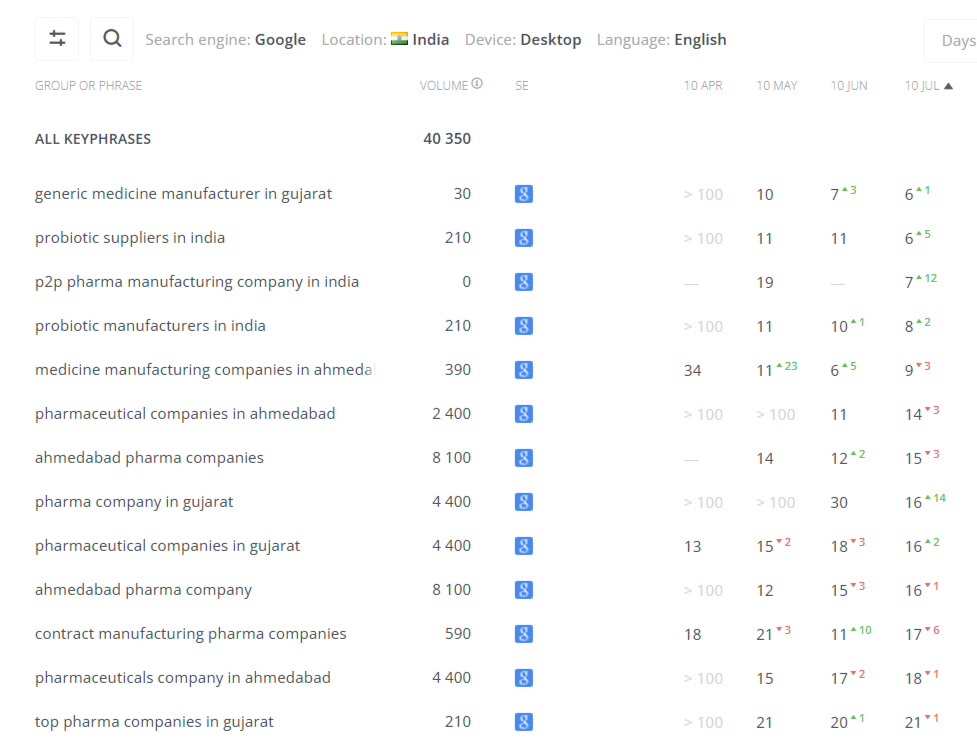Image resolution: width=977 pixels, height=744 pixels.
Task: Click volume 2 400 for pharmaceutical companies in ahmedabad
Action: pyautogui.click(x=451, y=414)
